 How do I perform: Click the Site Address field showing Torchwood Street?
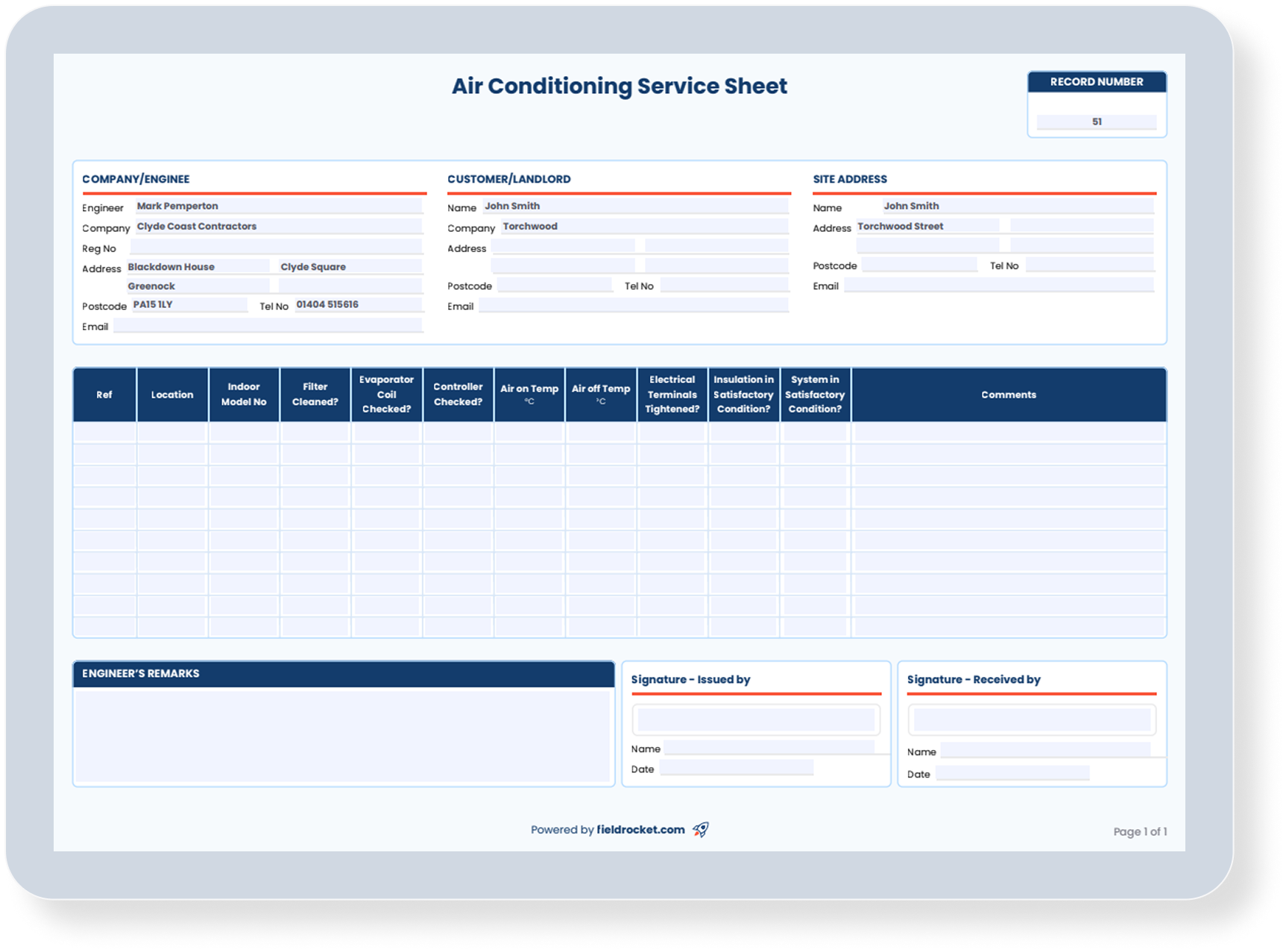pyautogui.click(x=928, y=226)
